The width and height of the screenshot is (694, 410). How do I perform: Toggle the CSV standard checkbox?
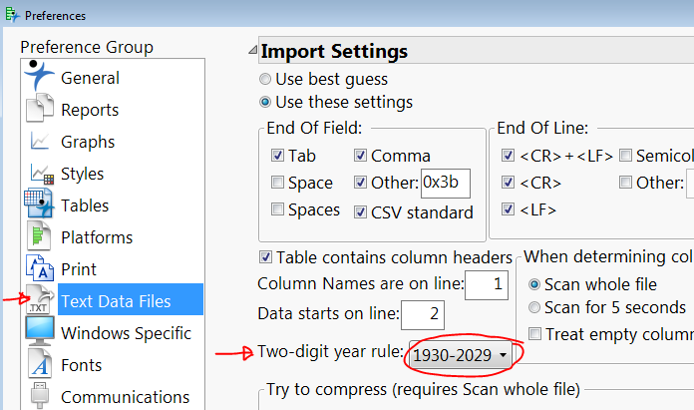tap(360, 212)
